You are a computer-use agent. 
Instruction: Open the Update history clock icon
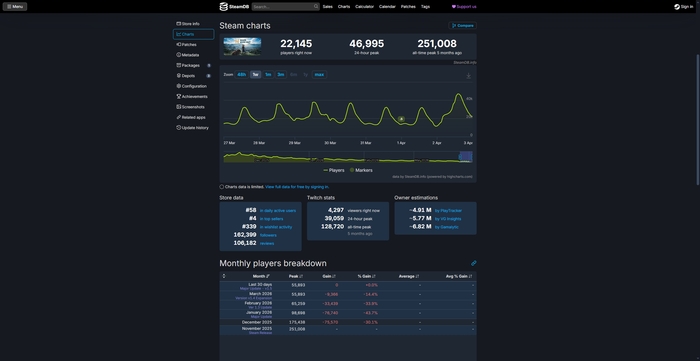tap(179, 128)
